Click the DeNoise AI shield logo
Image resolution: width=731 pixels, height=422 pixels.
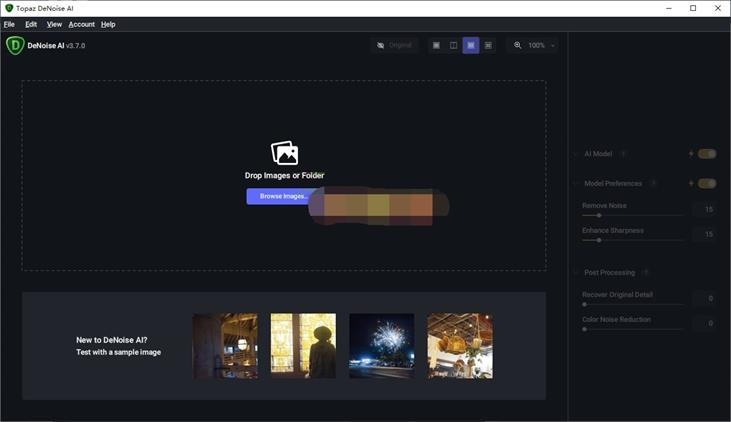[15, 45]
